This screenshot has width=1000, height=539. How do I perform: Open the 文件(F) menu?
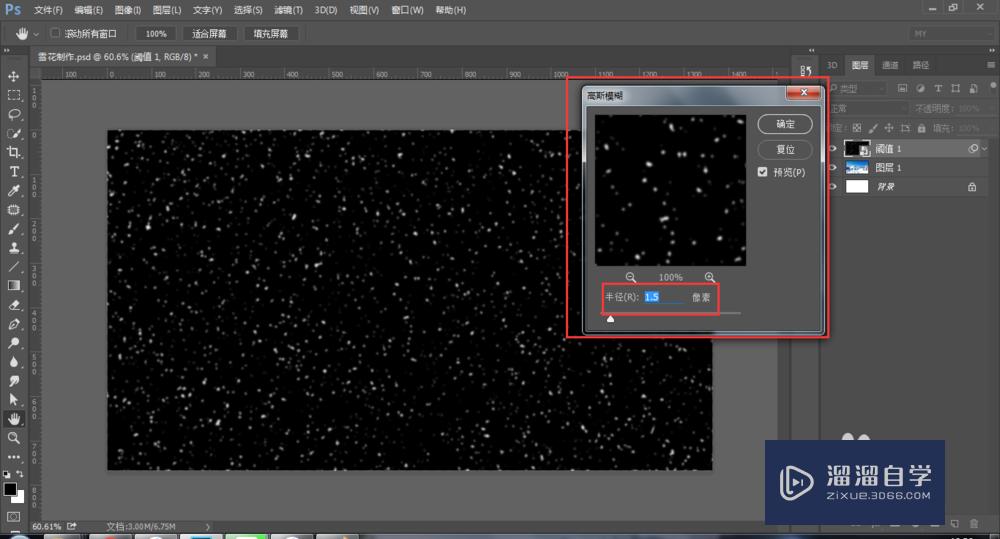pyautogui.click(x=48, y=10)
